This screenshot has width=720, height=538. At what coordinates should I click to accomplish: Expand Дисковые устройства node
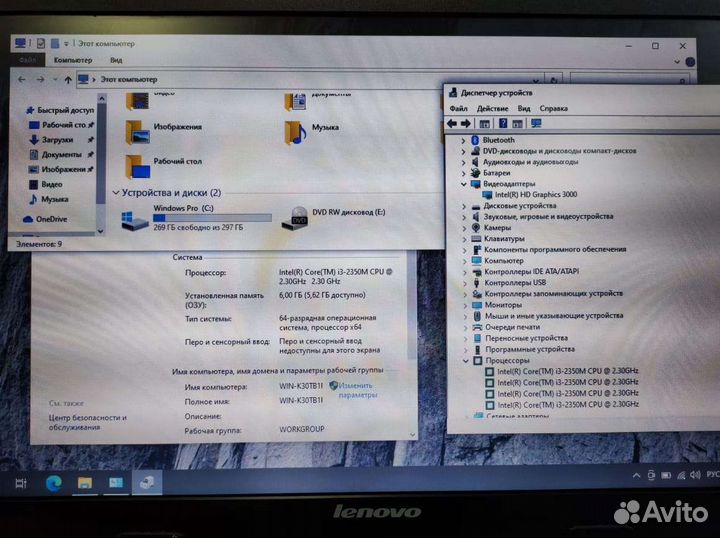[464, 207]
